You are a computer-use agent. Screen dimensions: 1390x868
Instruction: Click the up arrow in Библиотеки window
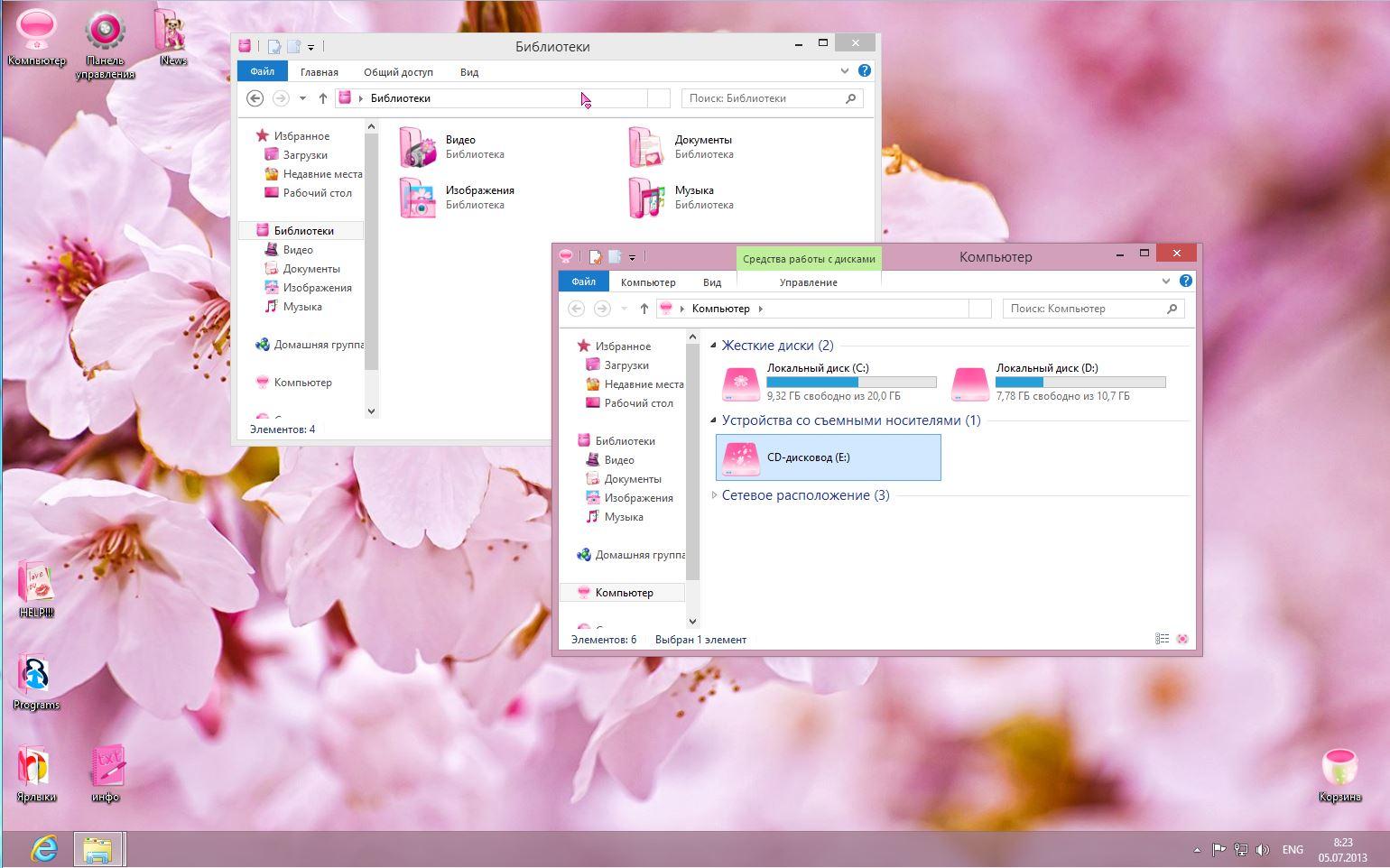coord(322,98)
